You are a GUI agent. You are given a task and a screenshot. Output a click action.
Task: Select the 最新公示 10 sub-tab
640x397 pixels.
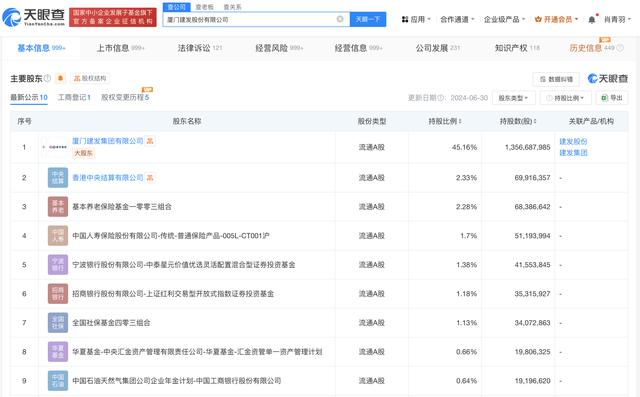(x=29, y=98)
